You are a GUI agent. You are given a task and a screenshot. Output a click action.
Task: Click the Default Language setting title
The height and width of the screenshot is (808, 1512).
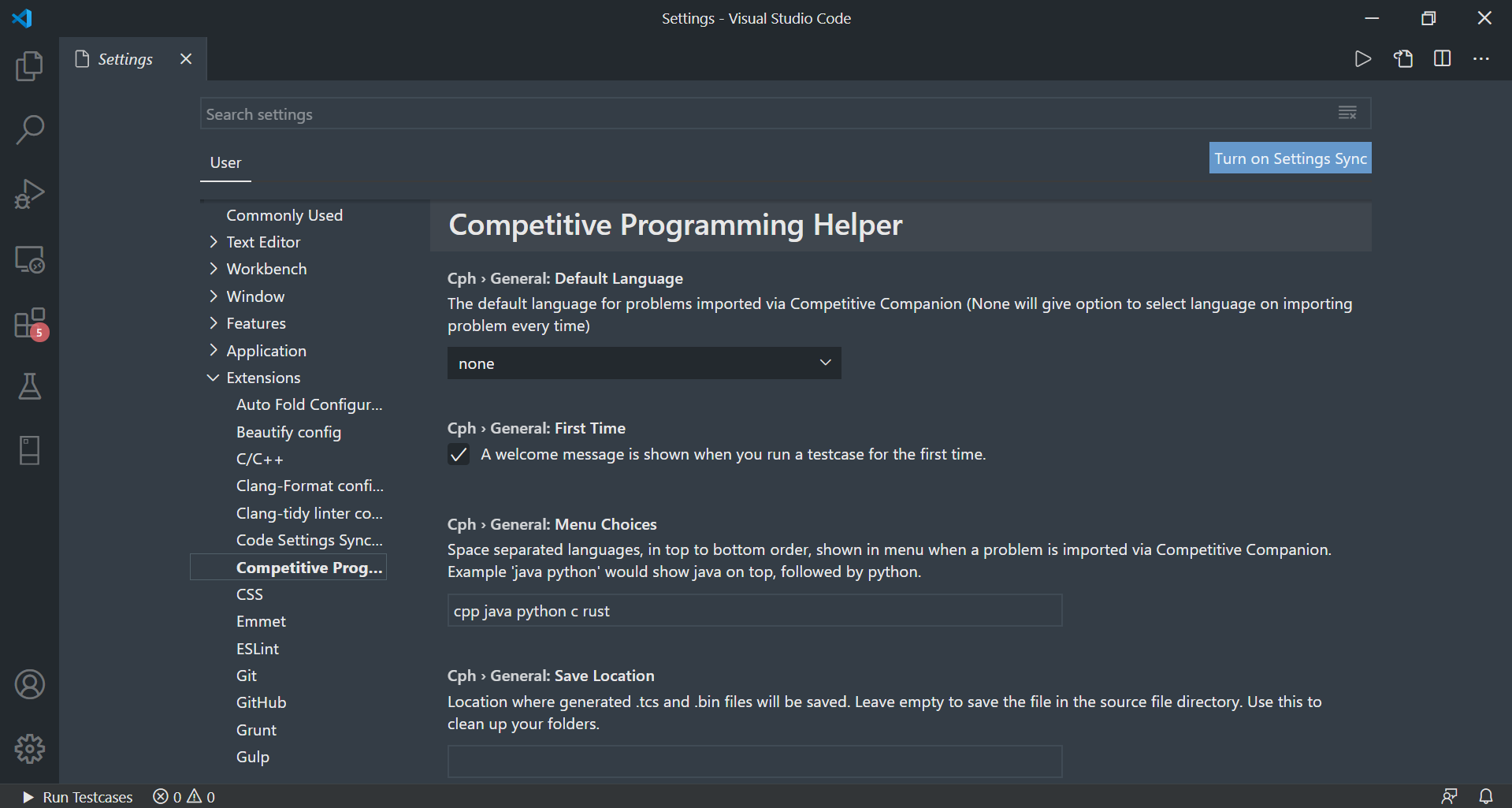point(565,278)
